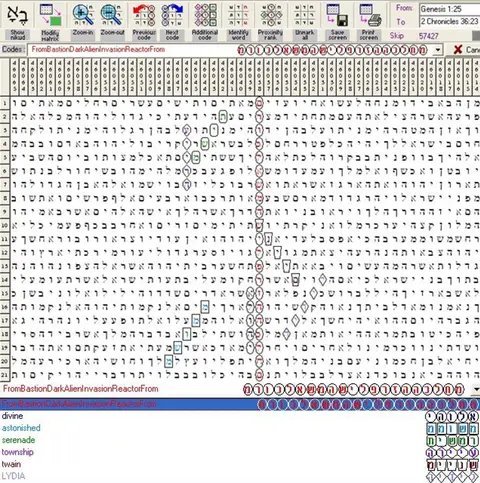Select the 'LYDIA' term in the list
480x483 pixels.
[x=13, y=476]
